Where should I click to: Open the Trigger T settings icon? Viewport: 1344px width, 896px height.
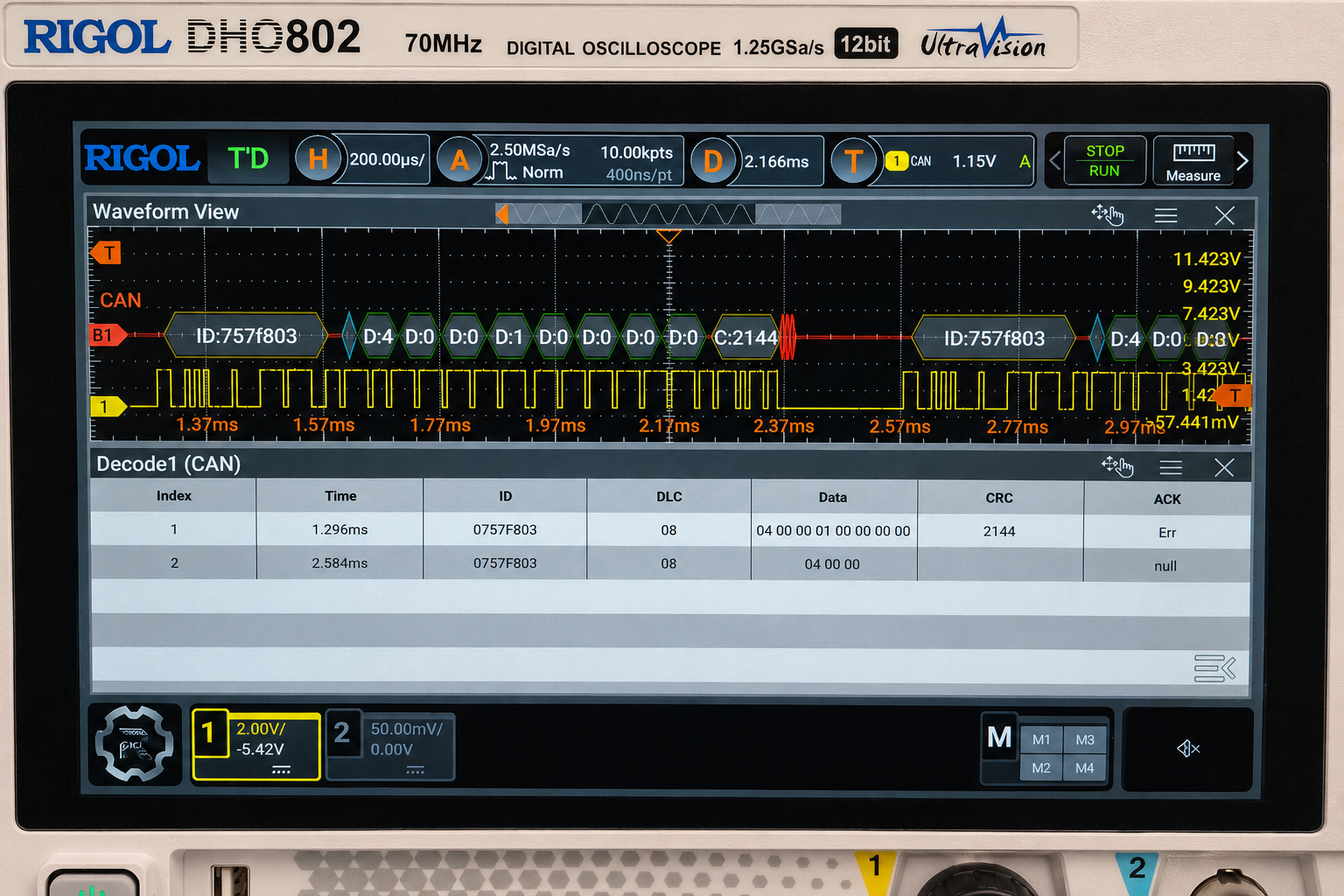tap(853, 161)
